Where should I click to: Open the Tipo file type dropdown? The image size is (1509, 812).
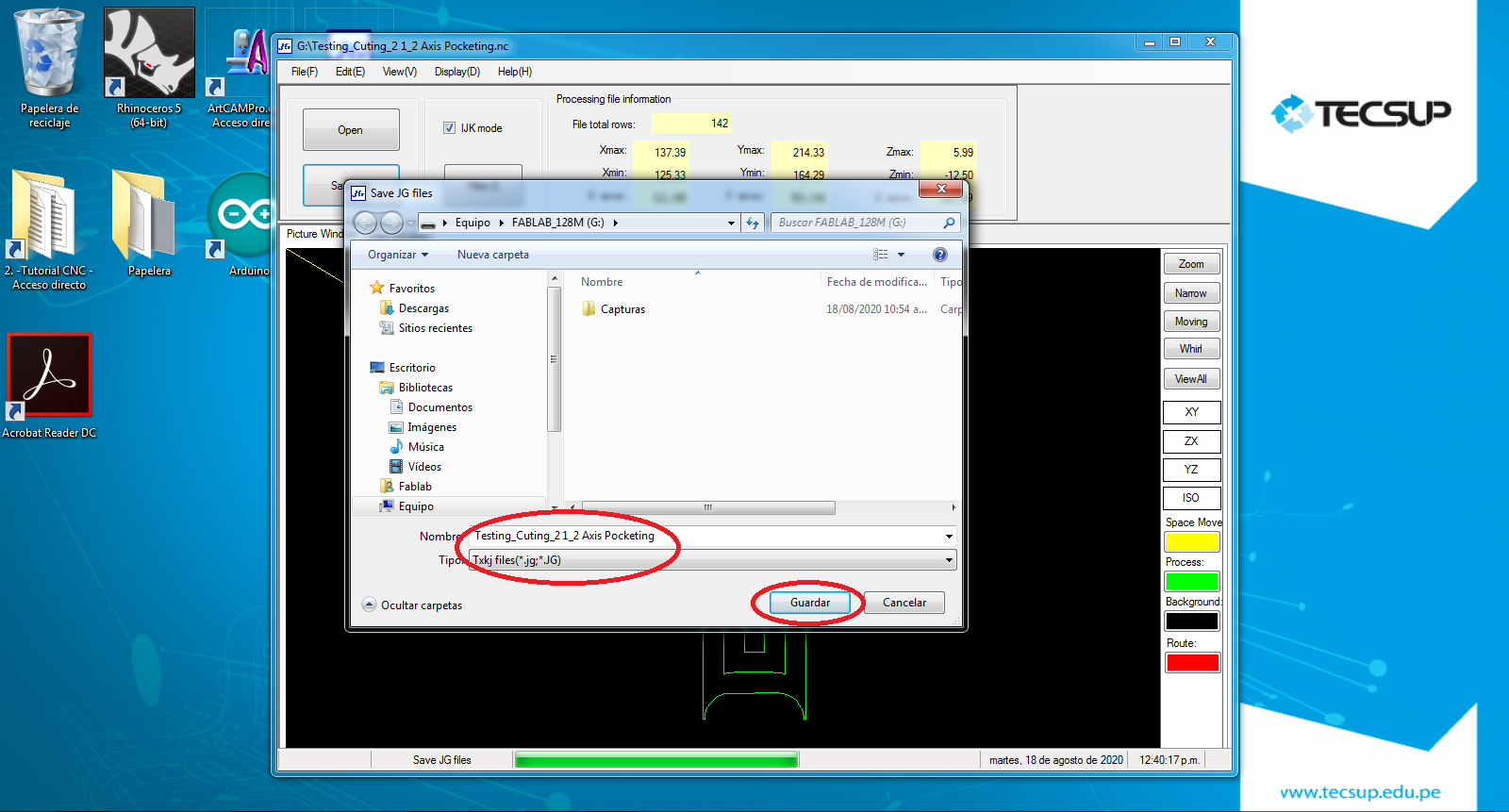pos(714,560)
